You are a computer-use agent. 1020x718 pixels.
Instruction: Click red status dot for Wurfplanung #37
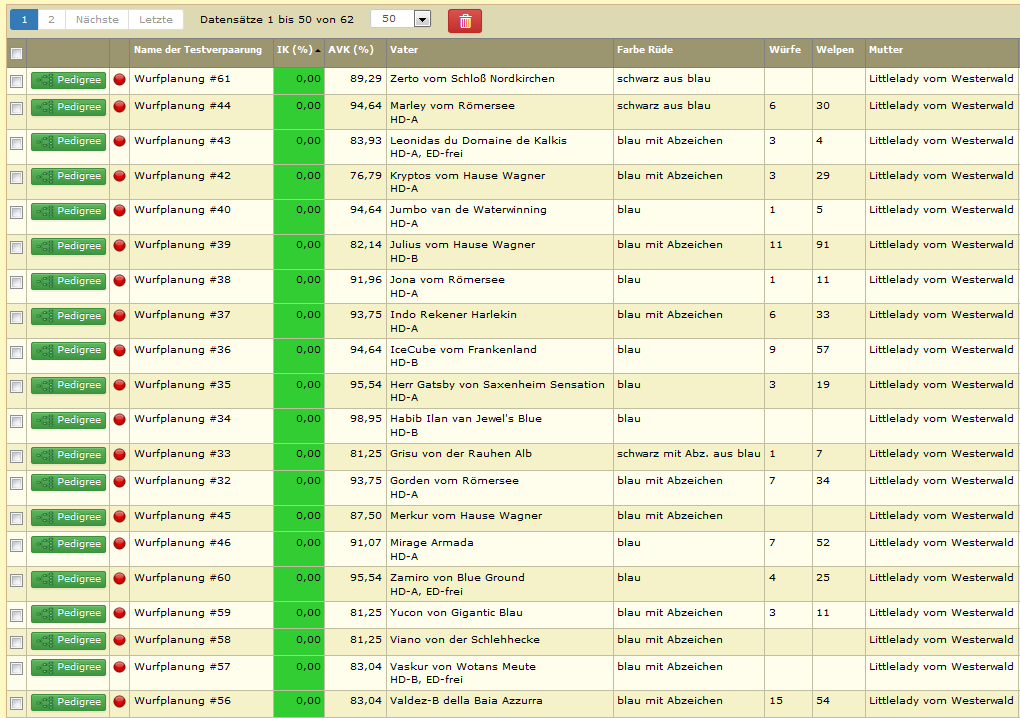point(120,315)
